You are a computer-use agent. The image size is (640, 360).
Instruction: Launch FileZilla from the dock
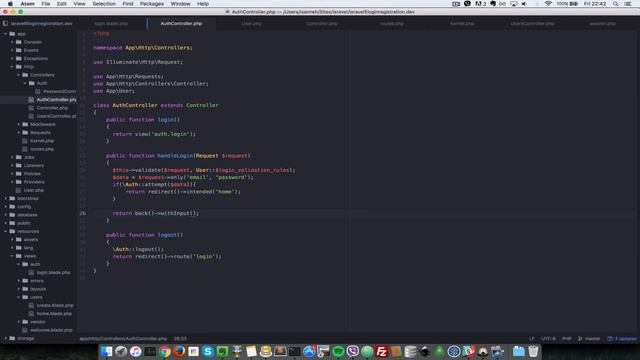(381, 351)
